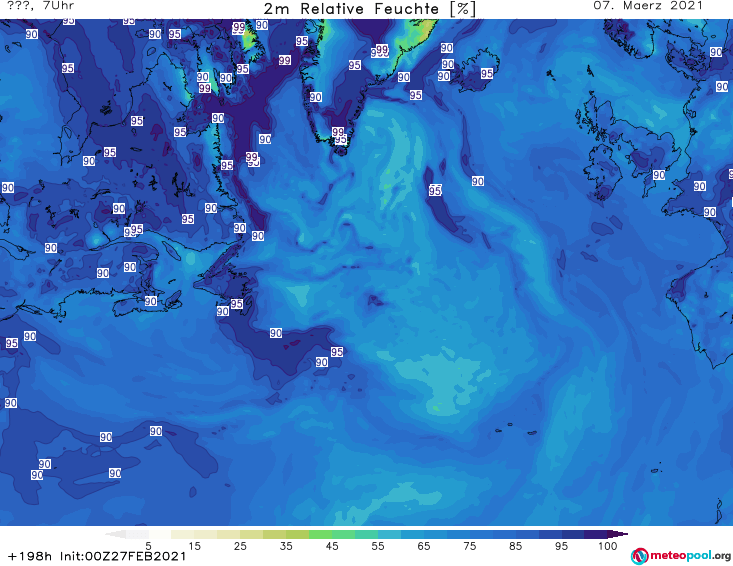This screenshot has width=733, height=566.
Task: Pick the olive-green swatch above 35 on the legend
Action: [297, 534]
